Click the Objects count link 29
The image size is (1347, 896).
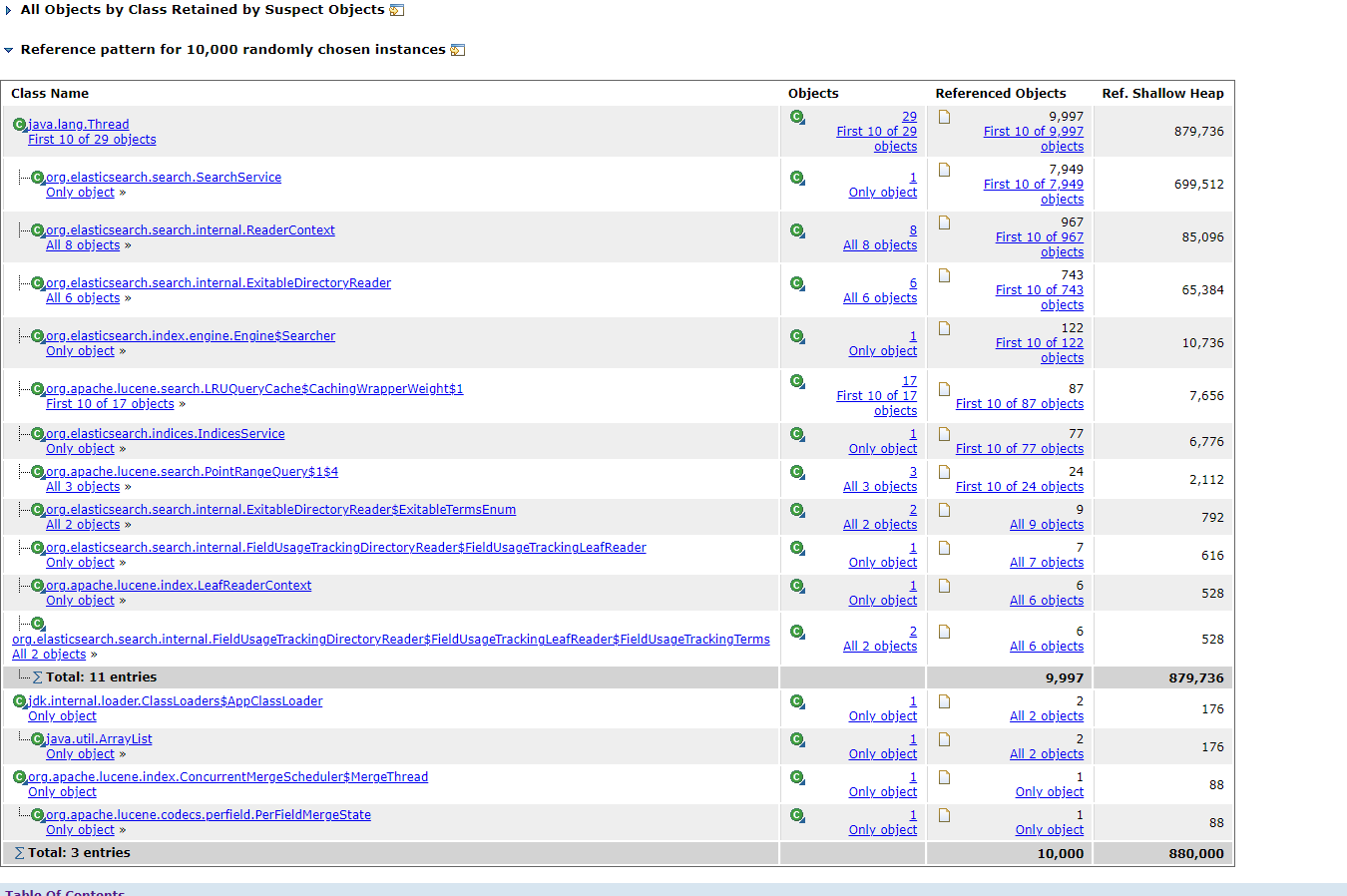point(909,117)
